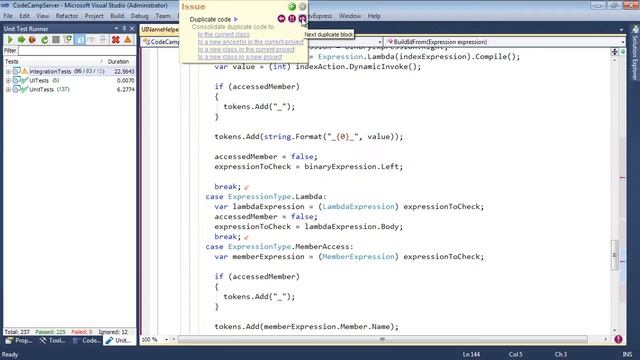Click the Next duplicate block icon
This screenshot has width=640, height=360.
pos(302,18)
